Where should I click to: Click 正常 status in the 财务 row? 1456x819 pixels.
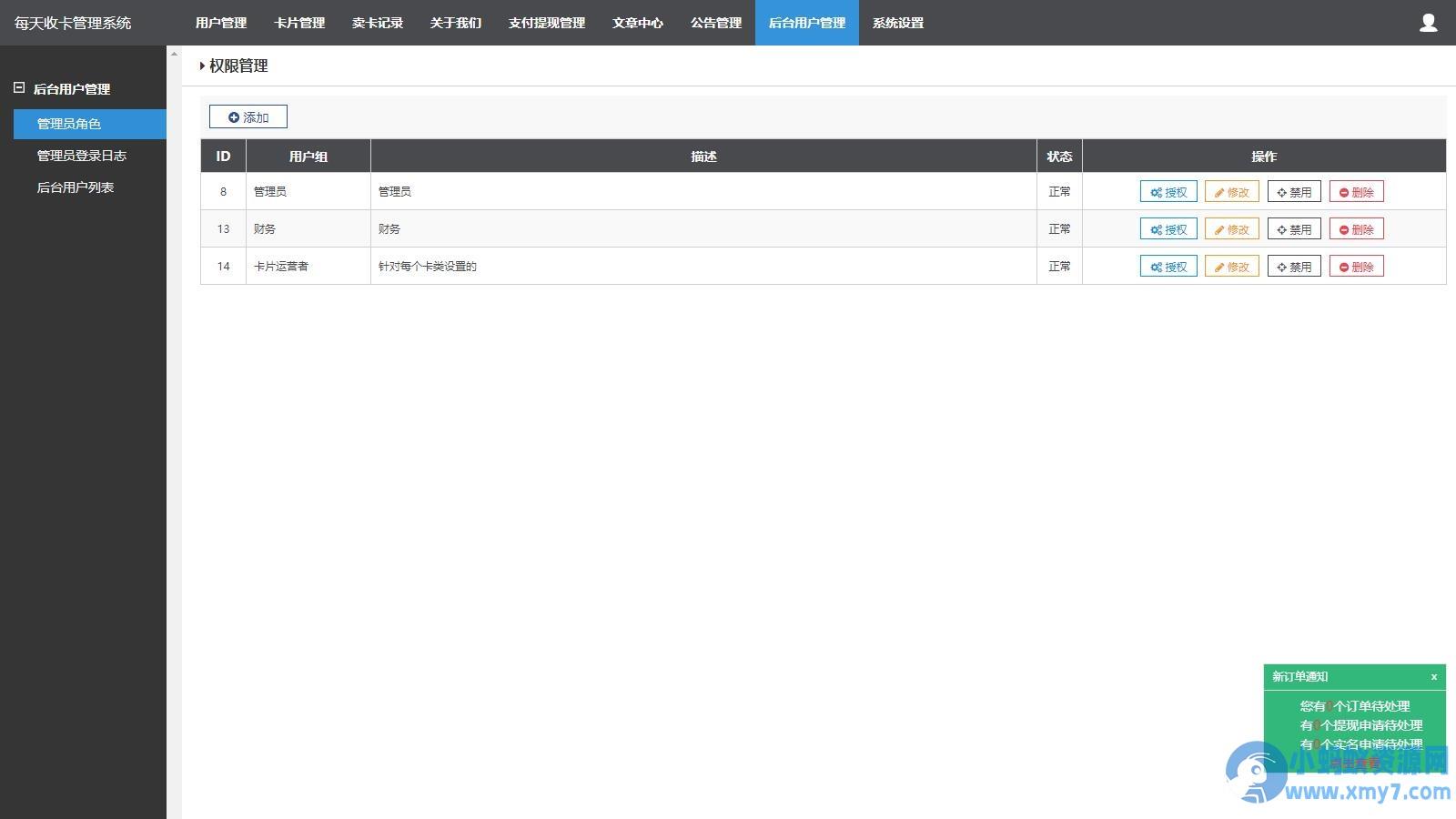[1059, 229]
